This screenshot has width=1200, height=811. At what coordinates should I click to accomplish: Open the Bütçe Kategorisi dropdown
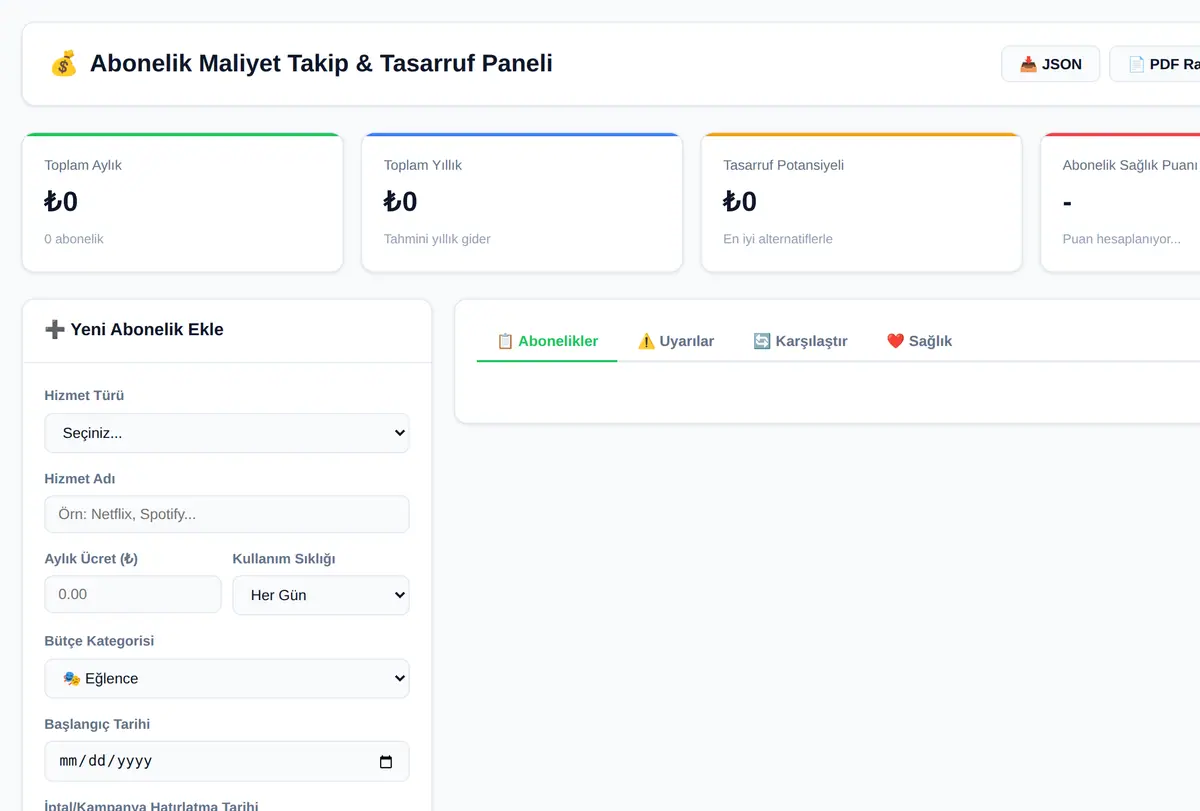point(227,678)
